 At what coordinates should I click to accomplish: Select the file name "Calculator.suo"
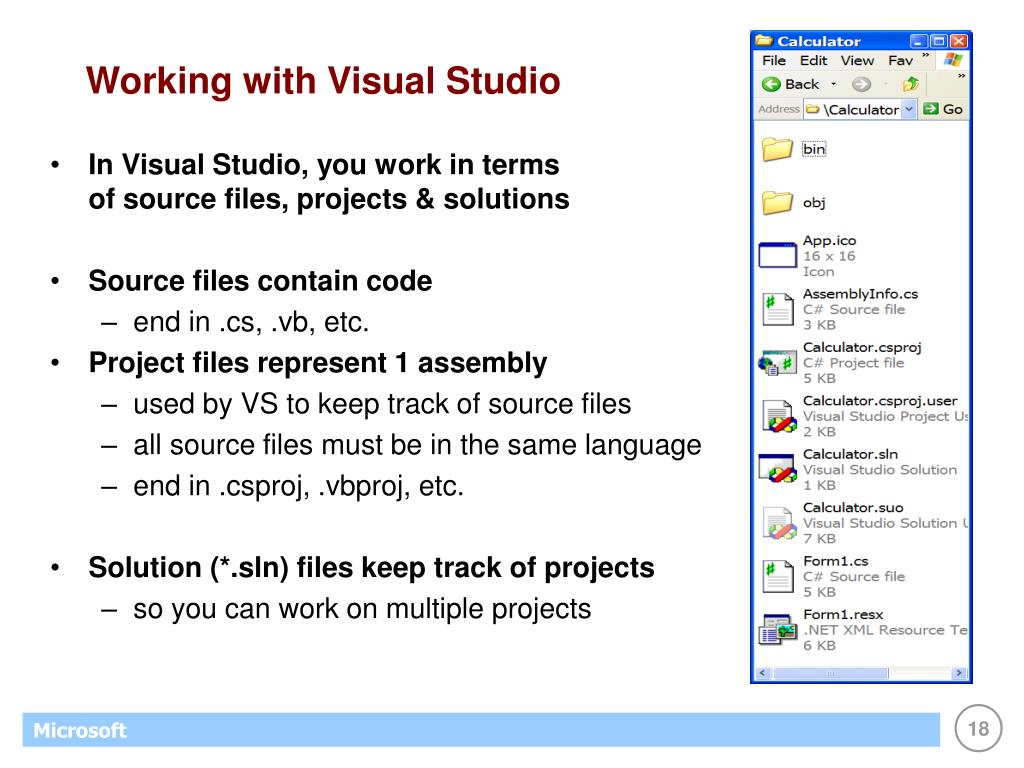pos(853,507)
